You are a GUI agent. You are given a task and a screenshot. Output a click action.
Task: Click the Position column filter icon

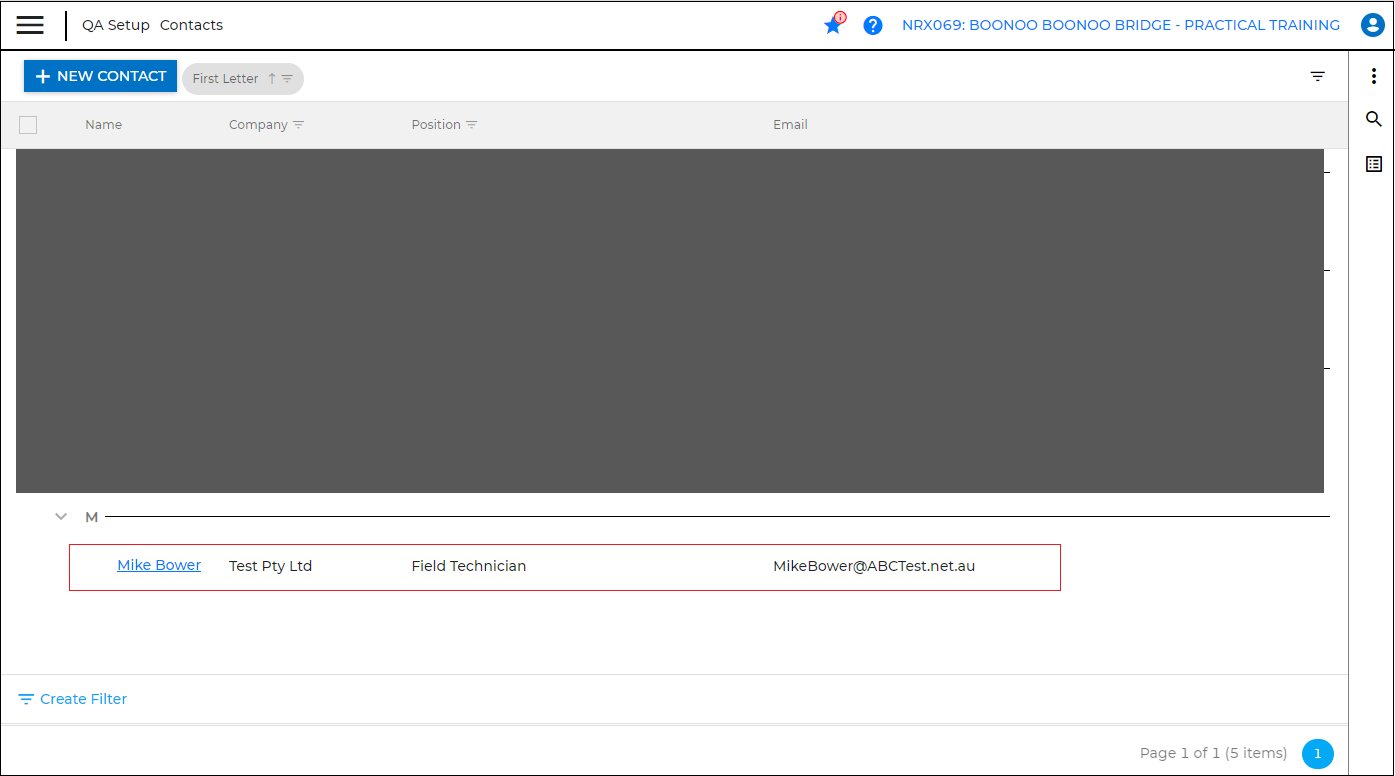(471, 125)
